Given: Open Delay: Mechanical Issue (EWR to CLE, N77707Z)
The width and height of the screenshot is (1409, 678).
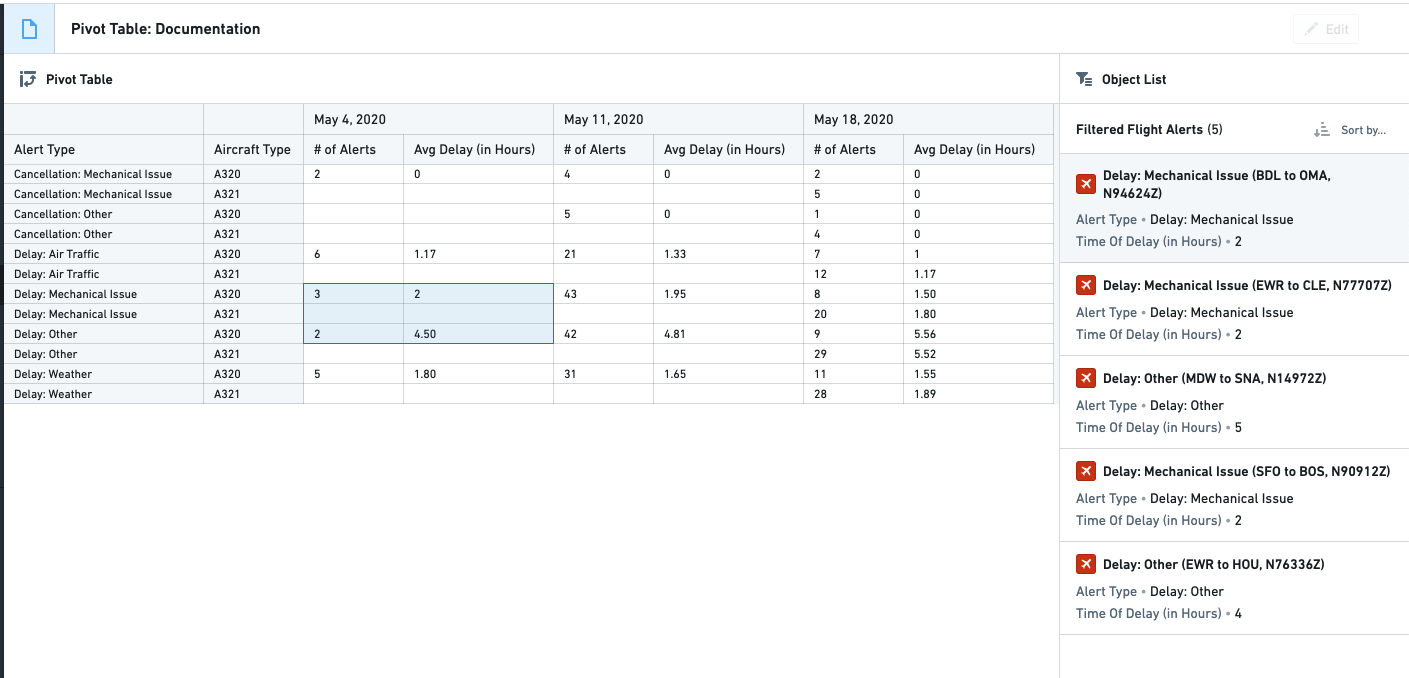Looking at the screenshot, I should [x=1234, y=309].
